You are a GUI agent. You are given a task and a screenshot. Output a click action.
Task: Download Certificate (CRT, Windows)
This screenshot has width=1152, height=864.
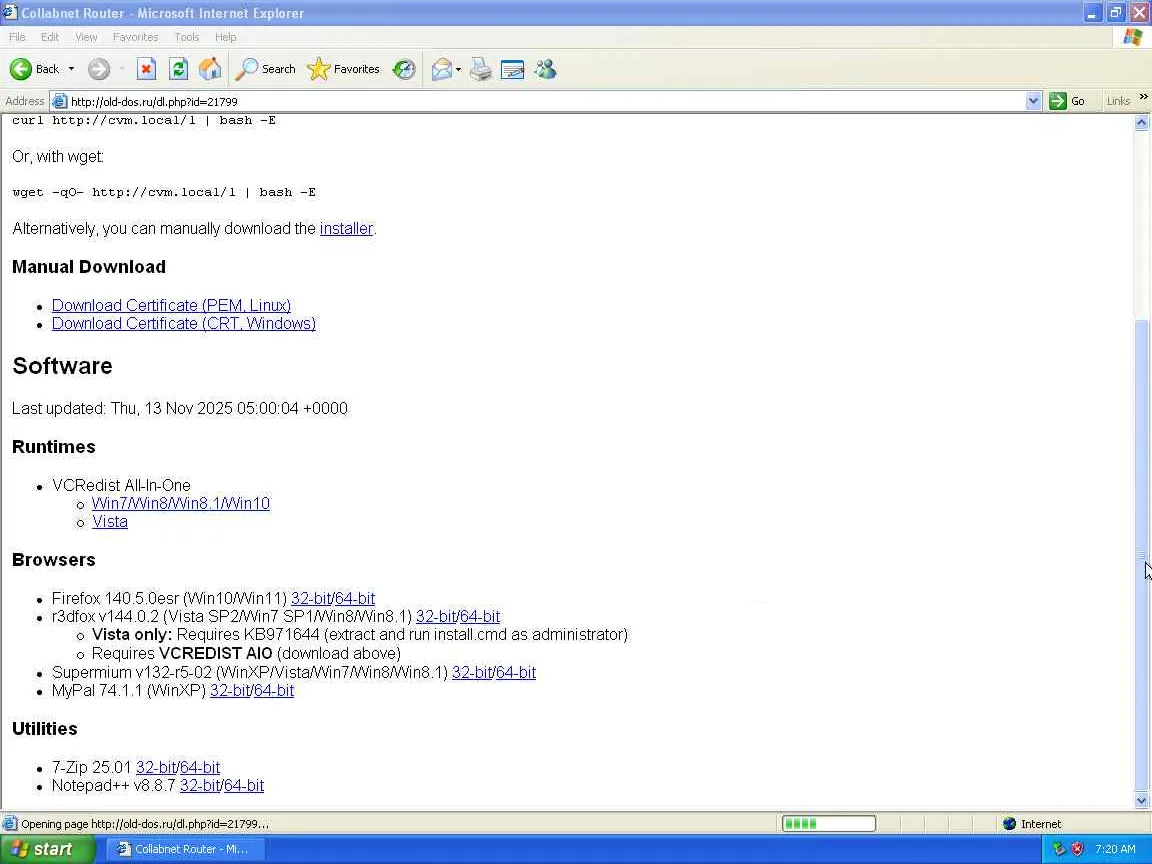[x=184, y=323]
